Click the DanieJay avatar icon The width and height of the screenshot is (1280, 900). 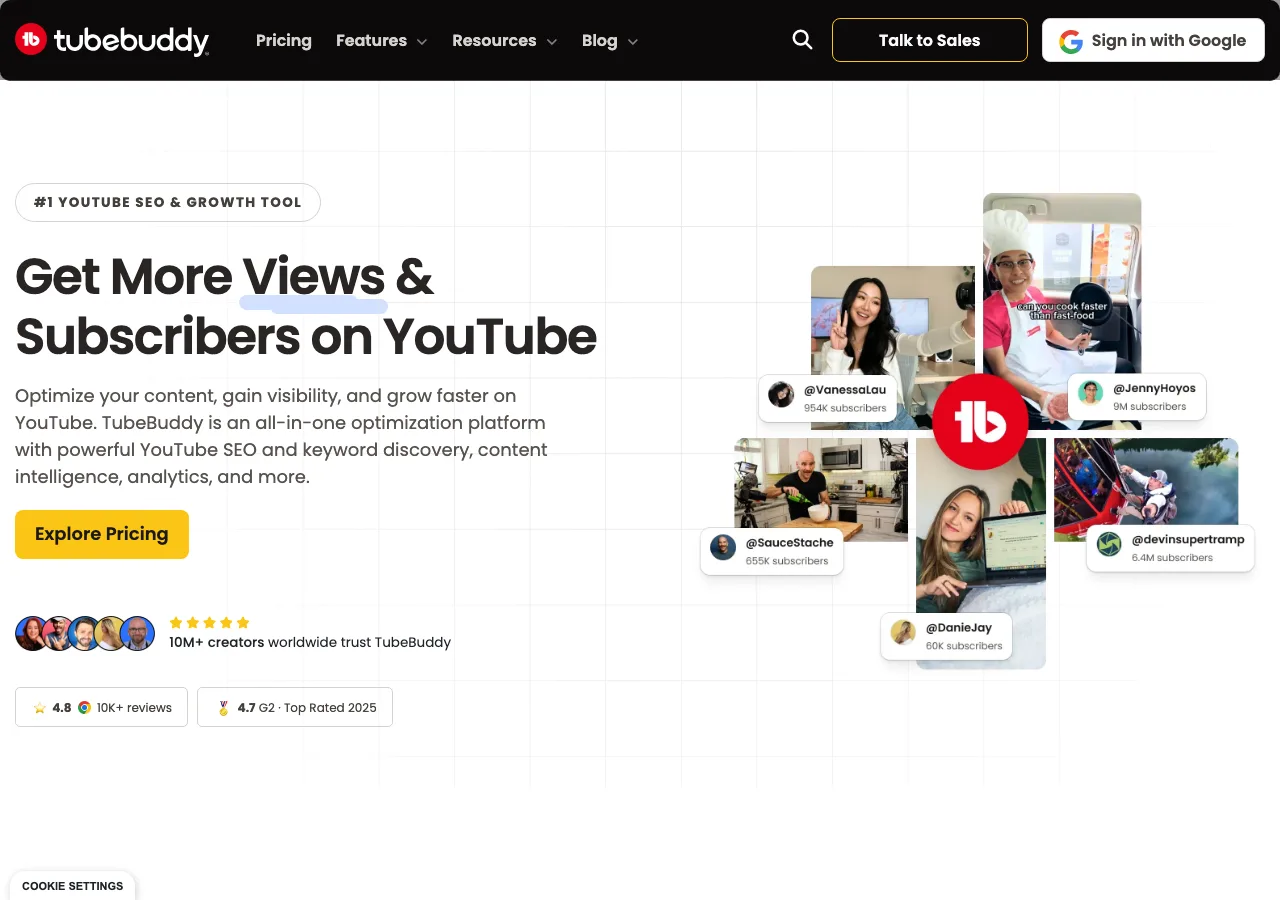903,632
